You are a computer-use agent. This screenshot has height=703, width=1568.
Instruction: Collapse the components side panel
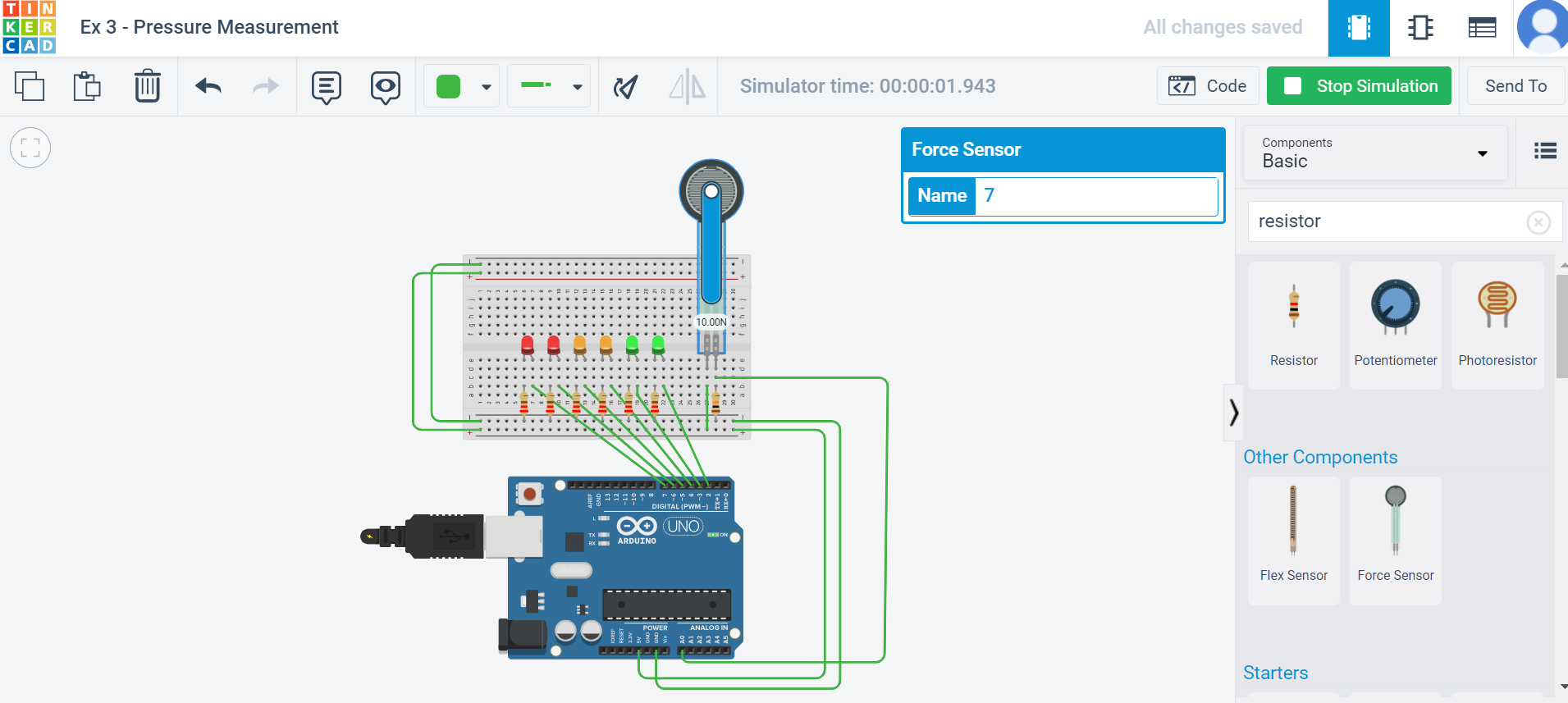(1233, 412)
